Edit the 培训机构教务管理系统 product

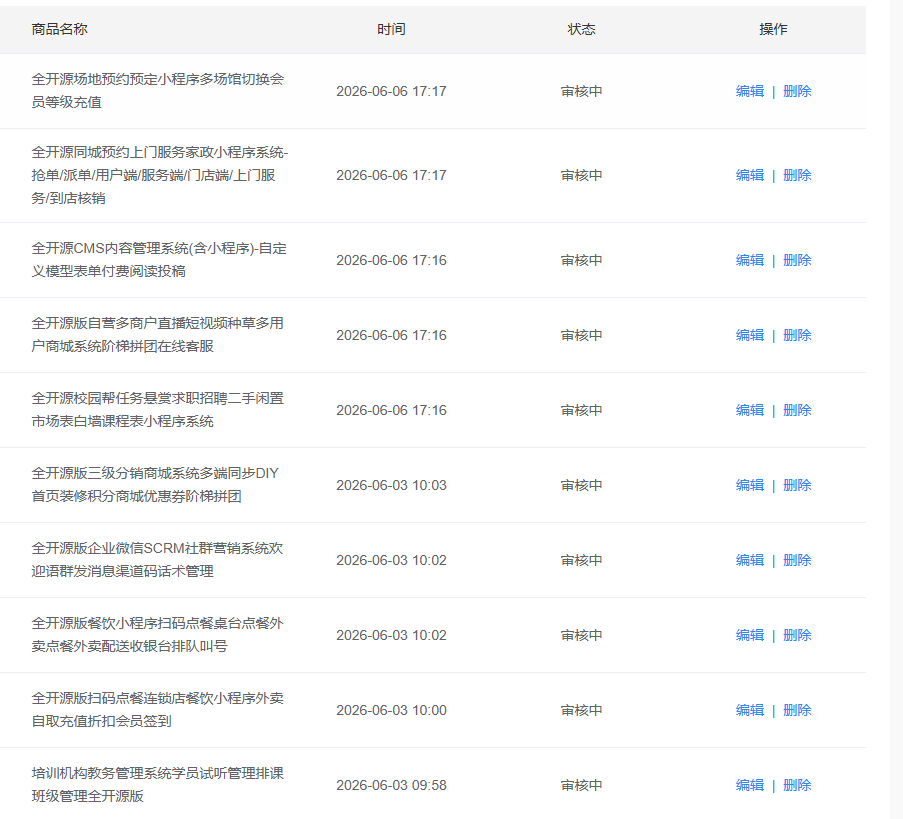click(750, 785)
